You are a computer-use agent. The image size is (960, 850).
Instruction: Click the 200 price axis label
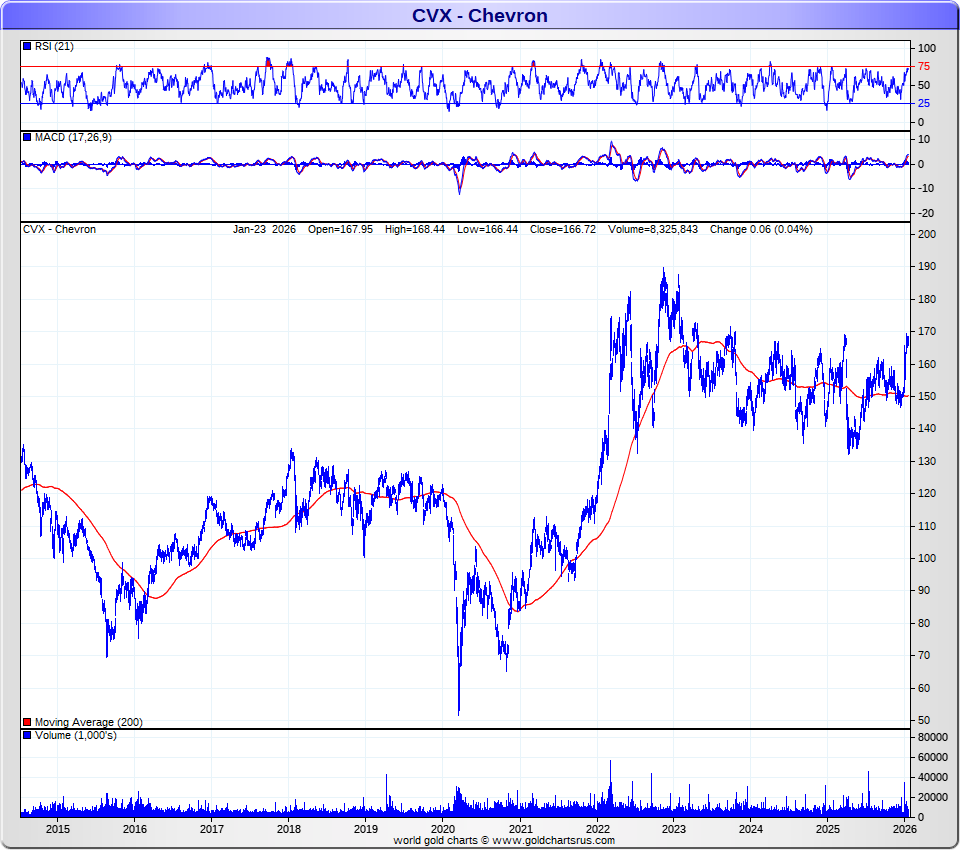click(x=927, y=234)
